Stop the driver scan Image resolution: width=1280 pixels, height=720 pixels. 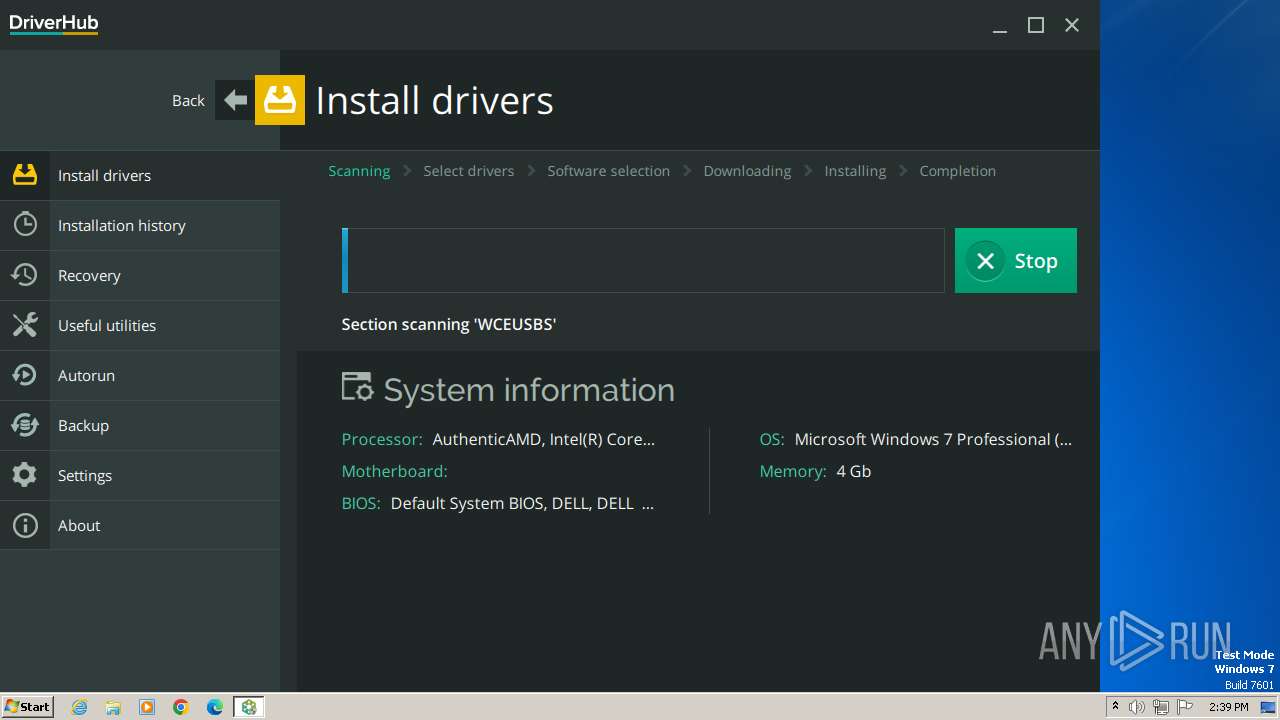click(1015, 260)
